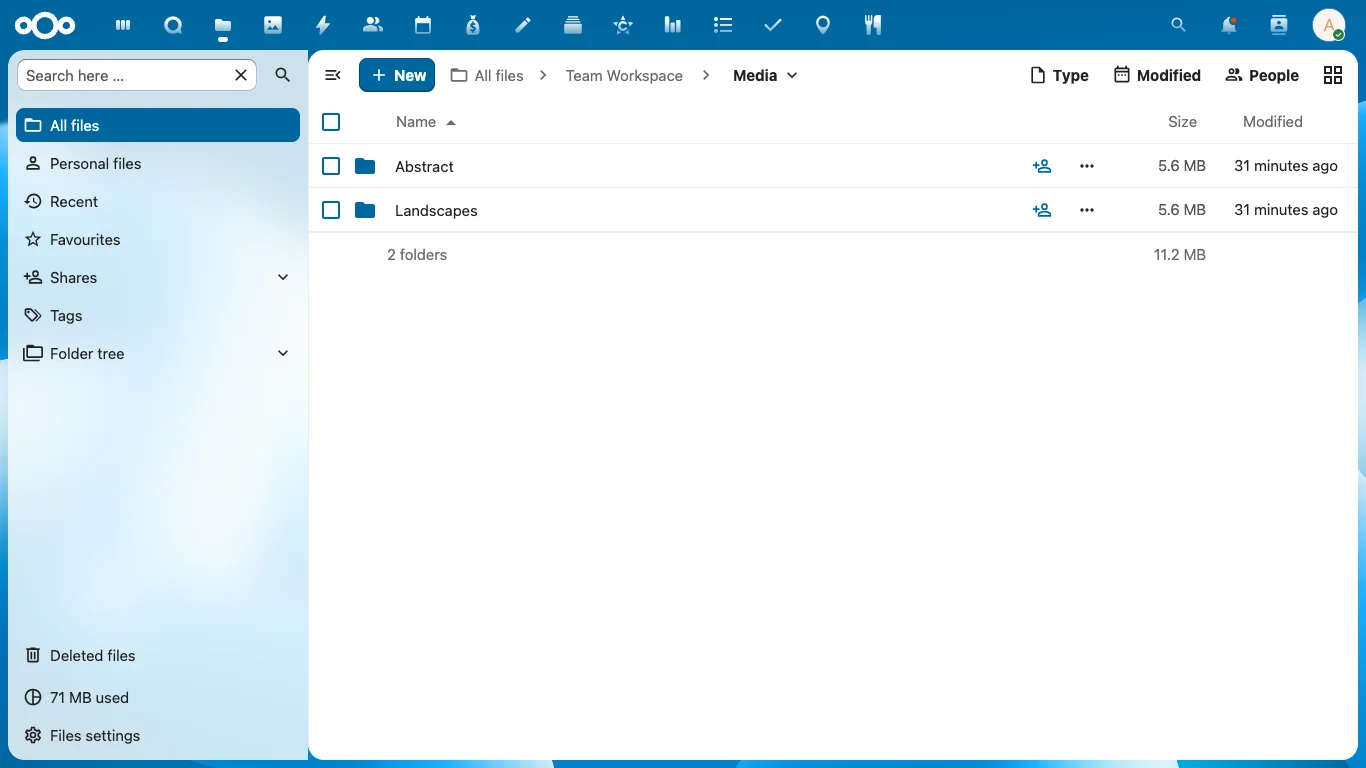Open the star-shaped app icon

623,25
